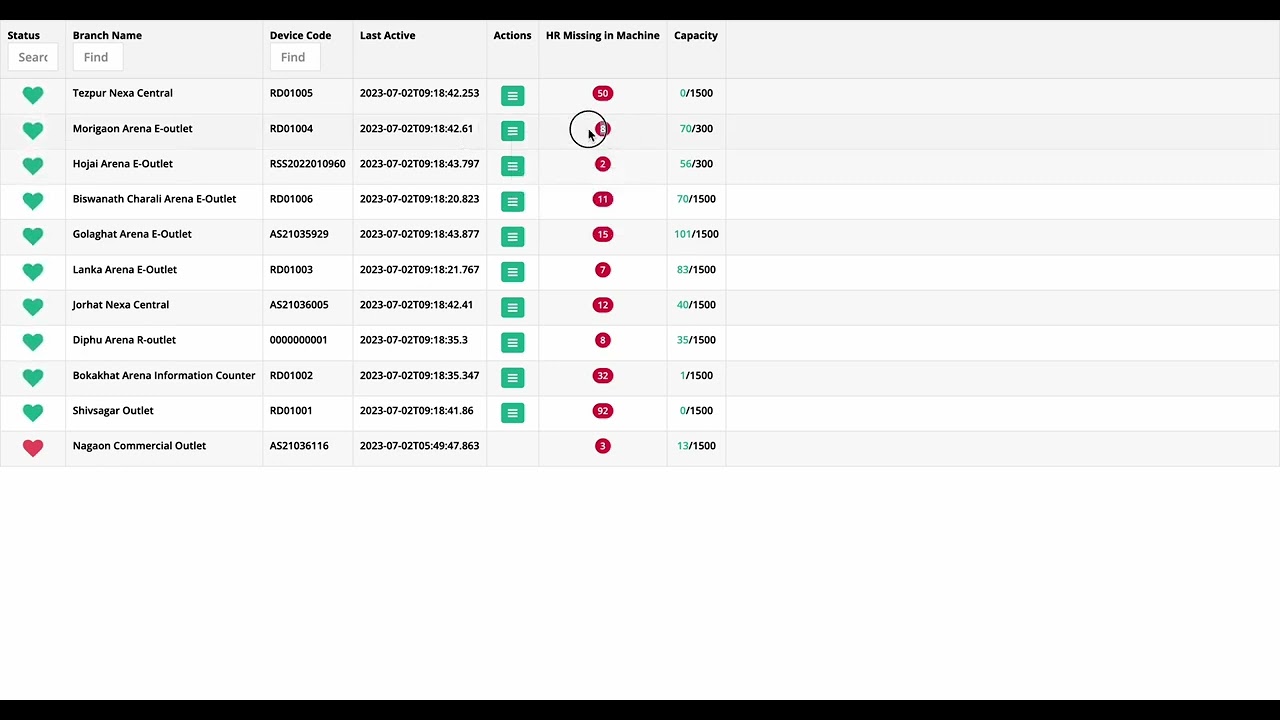Viewport: 1280px width, 720px height.
Task: Sort by the Capacity column header
Action: point(696,35)
